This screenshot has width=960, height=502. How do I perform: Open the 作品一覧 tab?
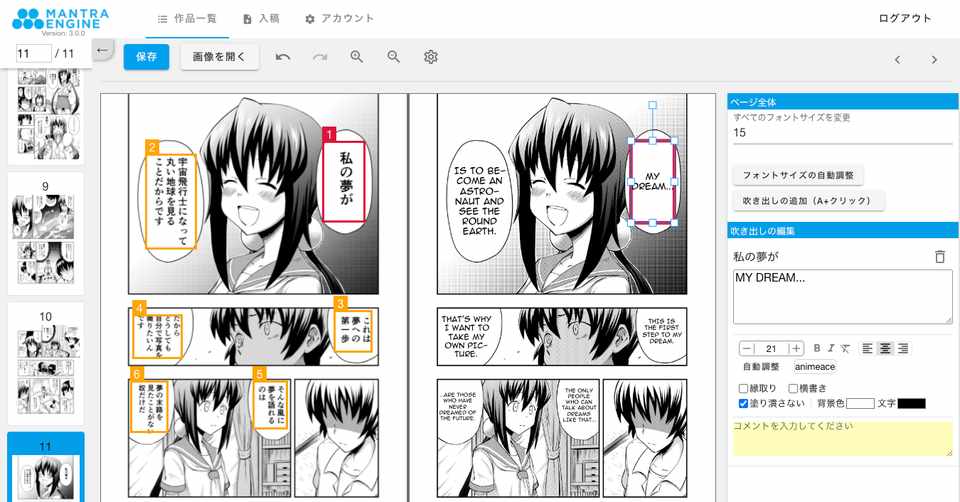[x=187, y=19]
